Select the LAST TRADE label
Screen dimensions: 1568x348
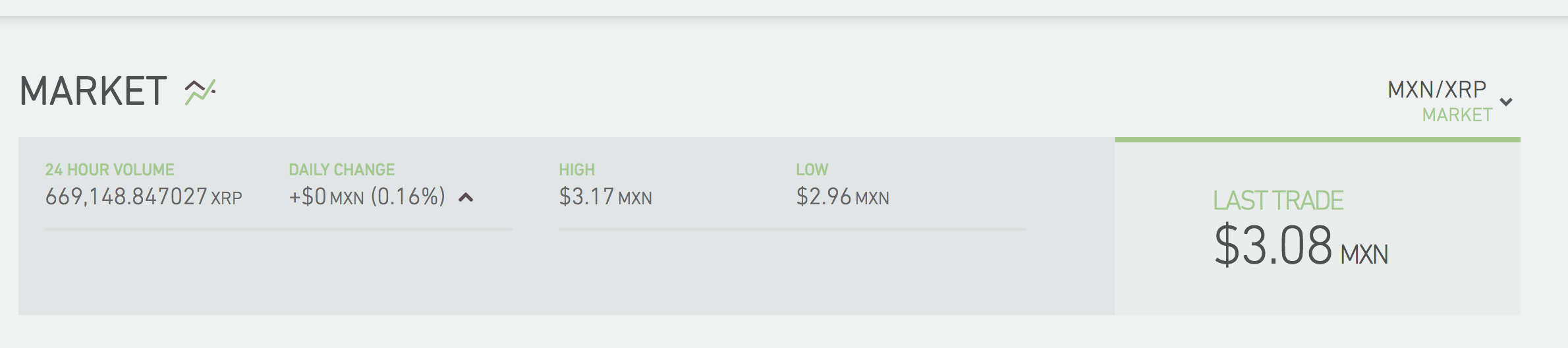(x=1278, y=200)
